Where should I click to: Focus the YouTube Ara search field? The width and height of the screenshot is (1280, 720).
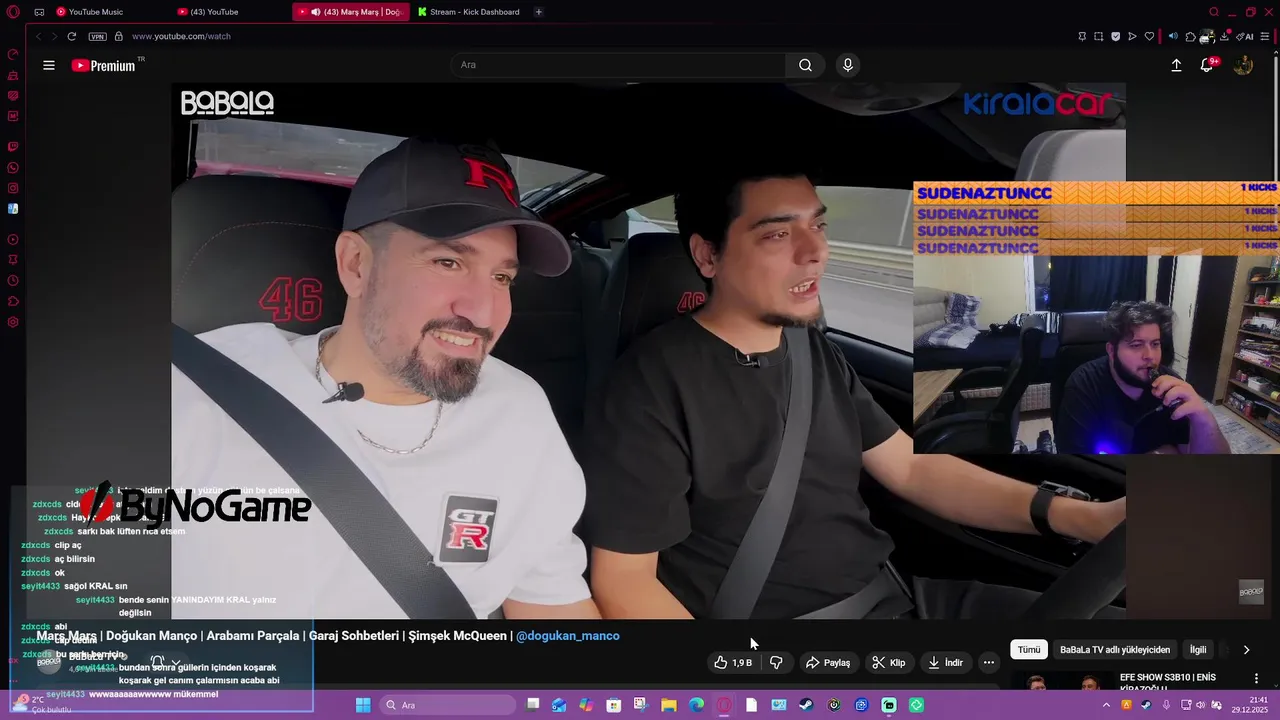pyautogui.click(x=618, y=65)
